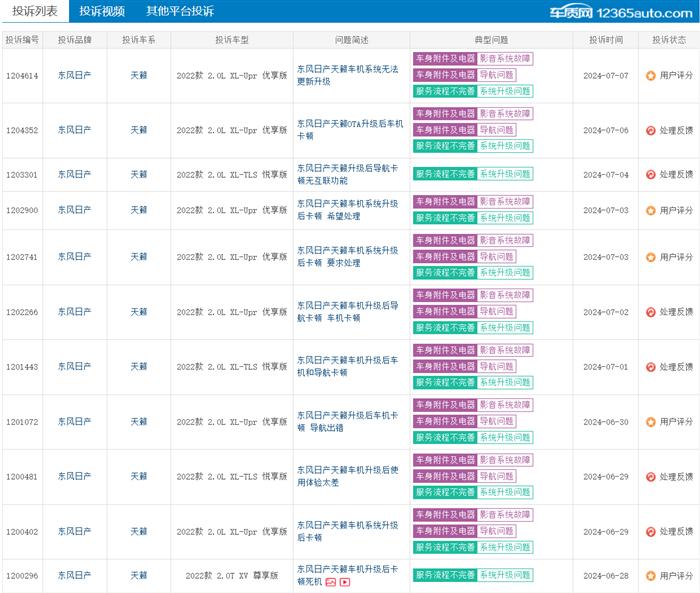Open complaint ending with 要求处理
Viewport: 700px width, 593px height.
click(348, 257)
